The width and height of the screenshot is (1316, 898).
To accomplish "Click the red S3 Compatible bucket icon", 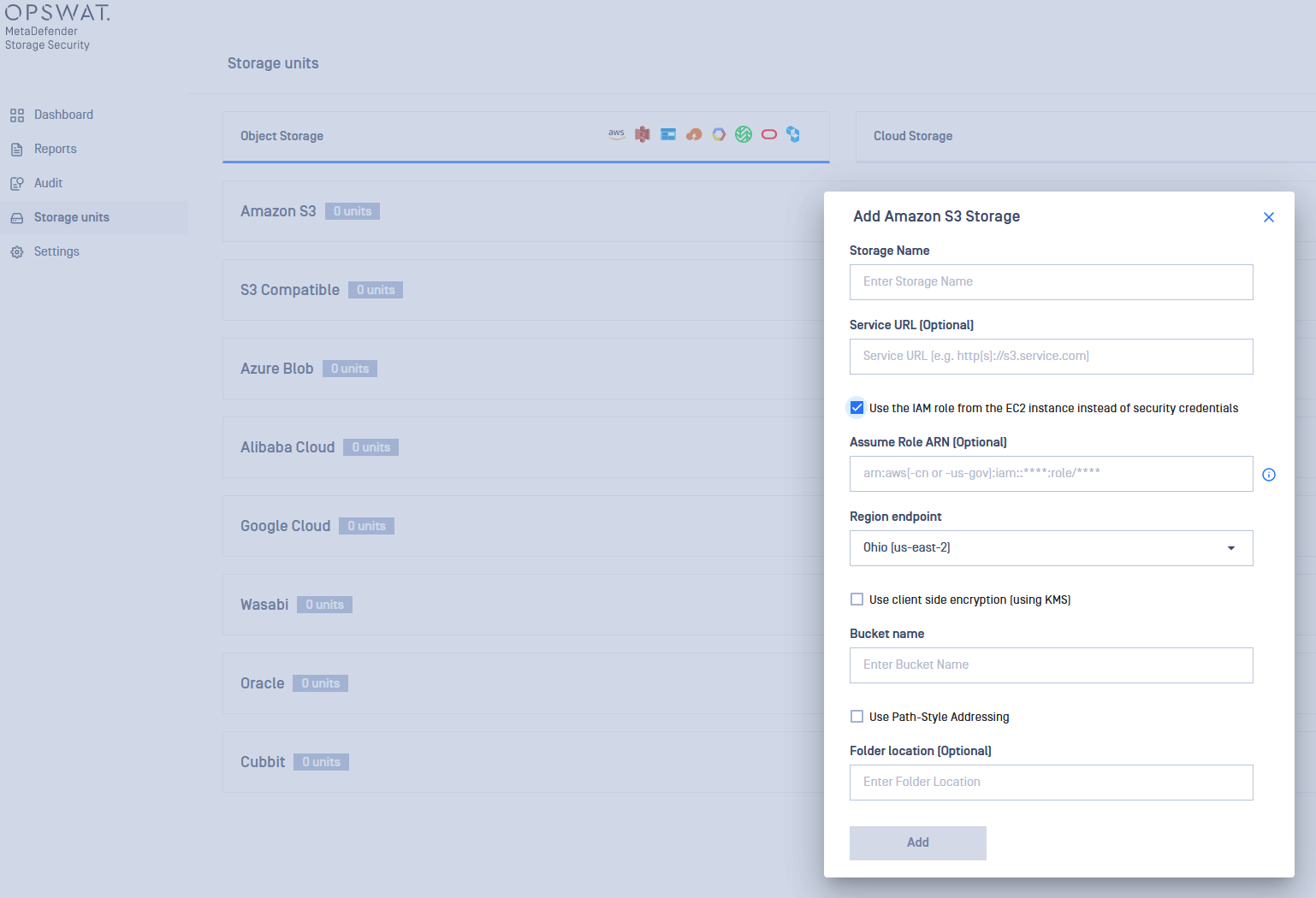I will point(643,134).
